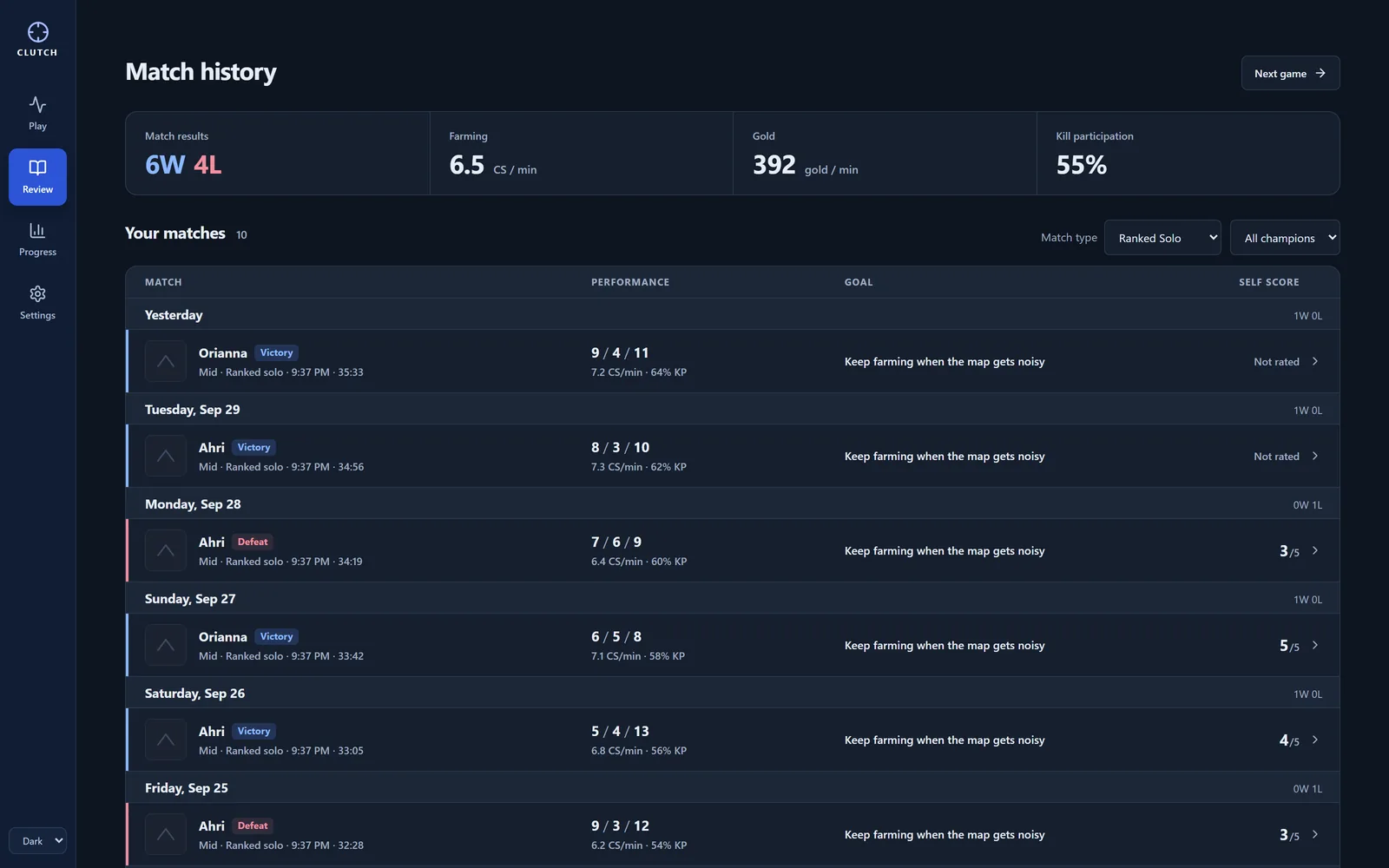1389x868 pixels.
Task: Click the Victory badge on yesterday's Orianna
Action: point(276,352)
